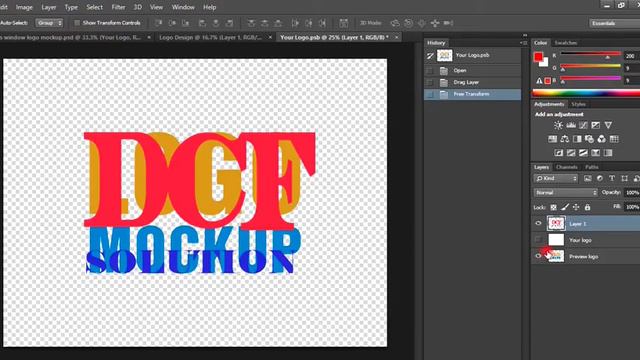This screenshot has height=360, width=640.
Task: Add a Levels adjustment
Action: coord(571,125)
